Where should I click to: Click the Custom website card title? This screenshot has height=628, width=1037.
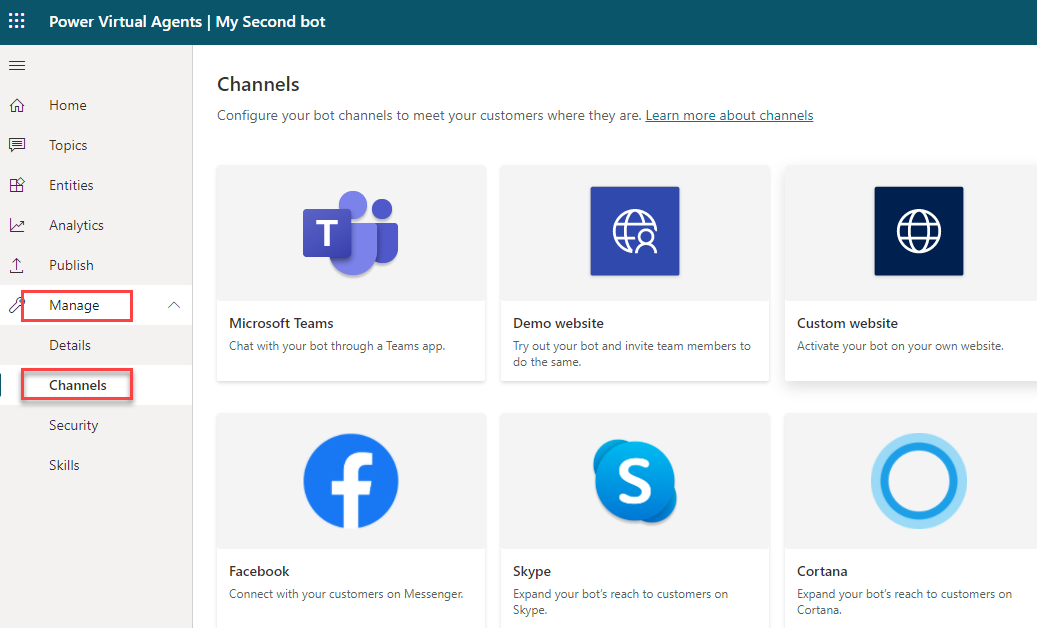point(847,323)
